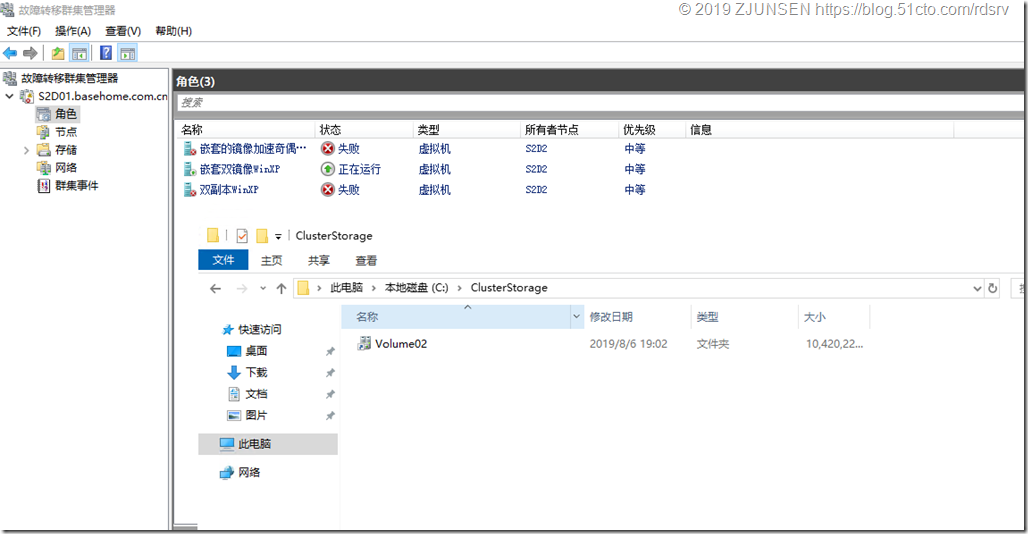Screen dimensions: 1028x534
Task: Sort files by 修改日期 column
Action: [637, 317]
